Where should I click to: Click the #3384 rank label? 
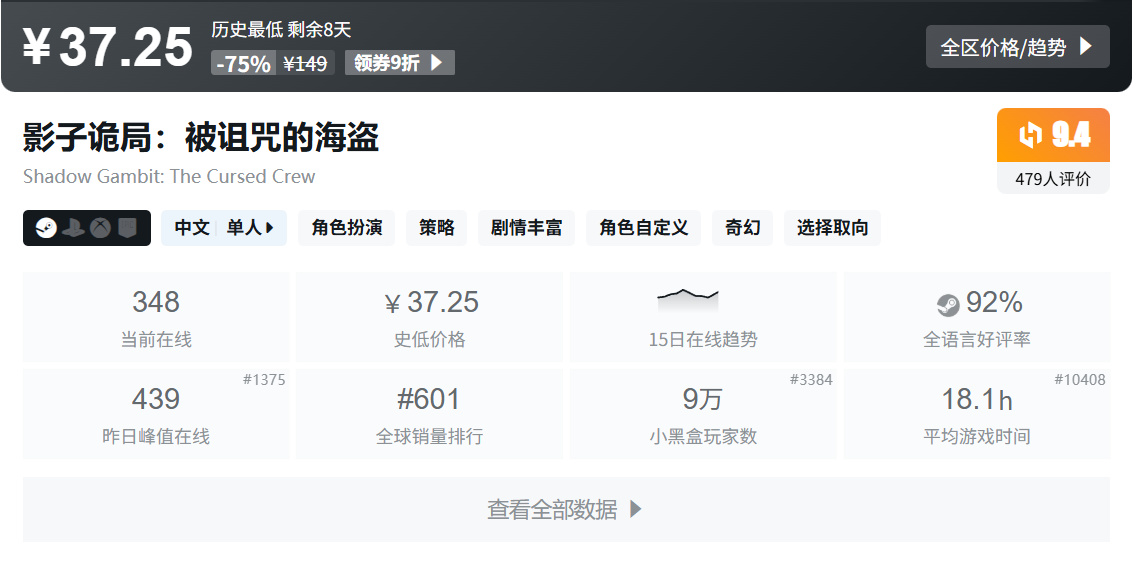click(811, 379)
